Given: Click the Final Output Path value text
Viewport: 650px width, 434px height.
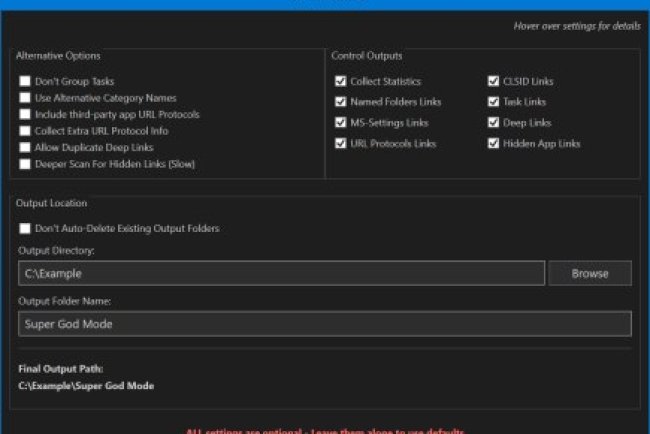Looking at the screenshot, I should pos(86,386).
